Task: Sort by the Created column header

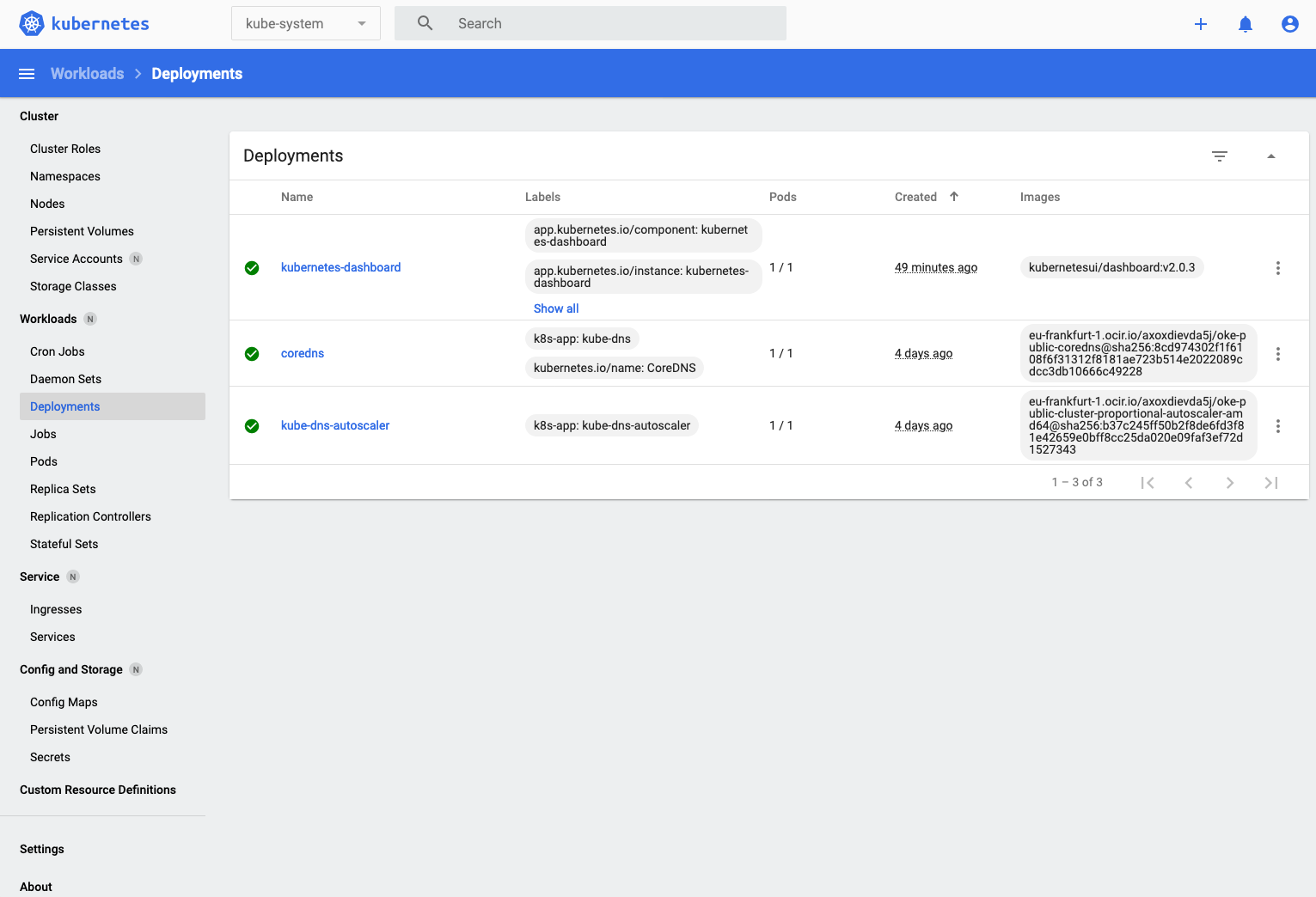Action: (915, 197)
